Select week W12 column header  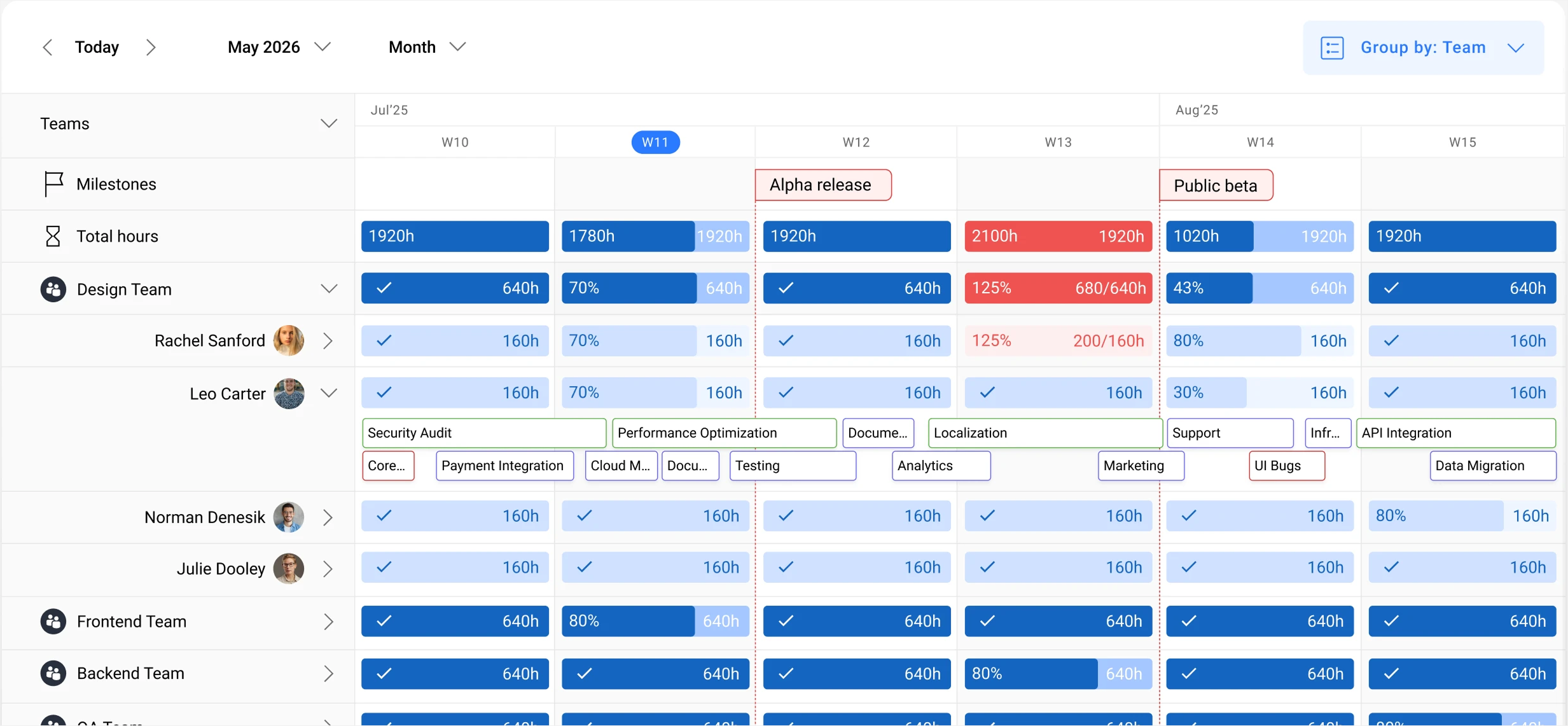pos(856,142)
